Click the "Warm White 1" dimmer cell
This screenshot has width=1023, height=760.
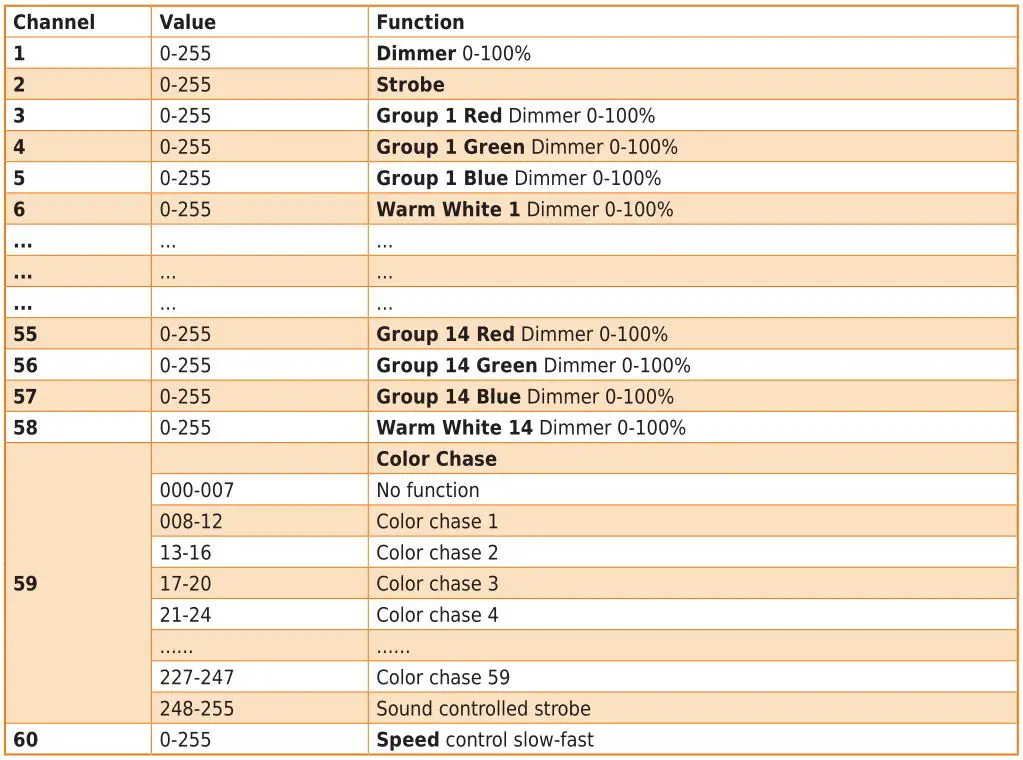click(x=524, y=209)
